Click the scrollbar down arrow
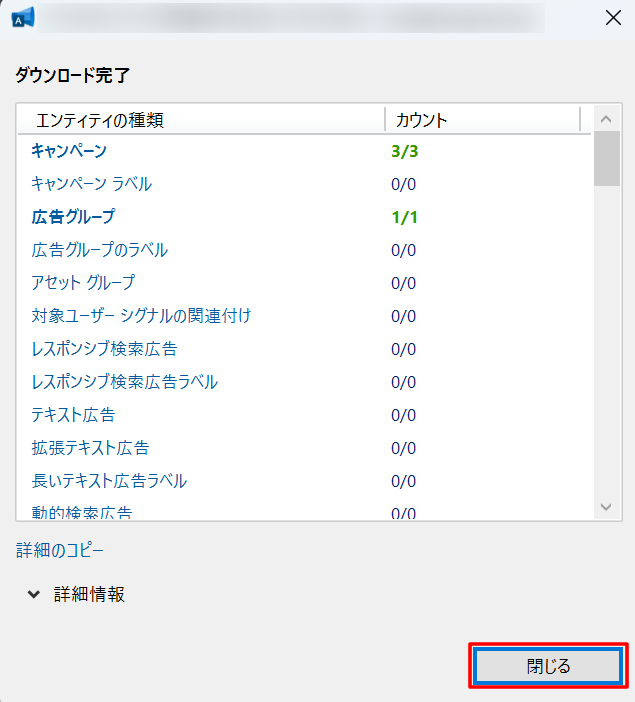 tap(604, 507)
